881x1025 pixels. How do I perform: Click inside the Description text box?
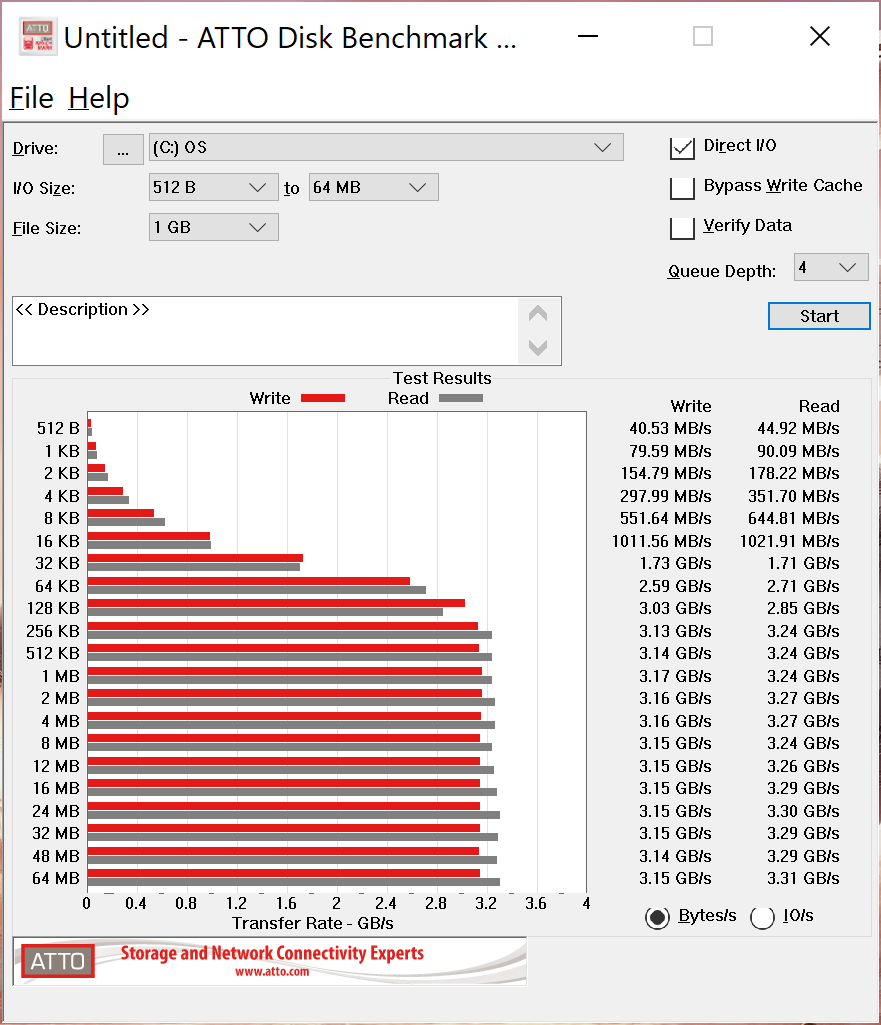tap(265, 331)
